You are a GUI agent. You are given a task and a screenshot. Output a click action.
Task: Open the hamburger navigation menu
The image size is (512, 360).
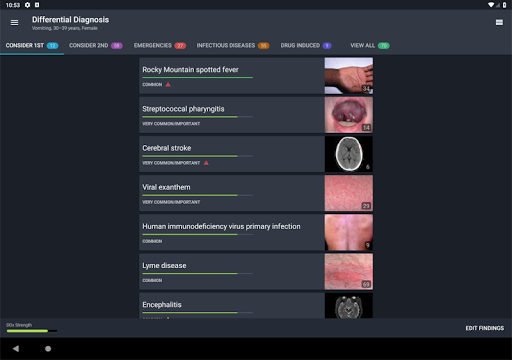[14, 23]
